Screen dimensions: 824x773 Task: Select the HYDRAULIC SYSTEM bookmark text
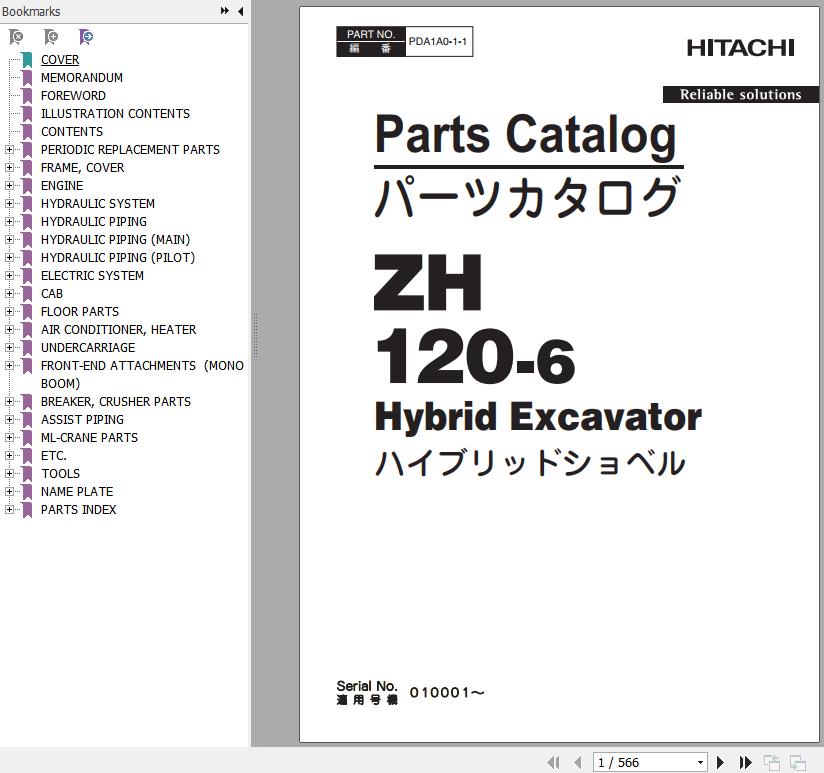pos(98,203)
